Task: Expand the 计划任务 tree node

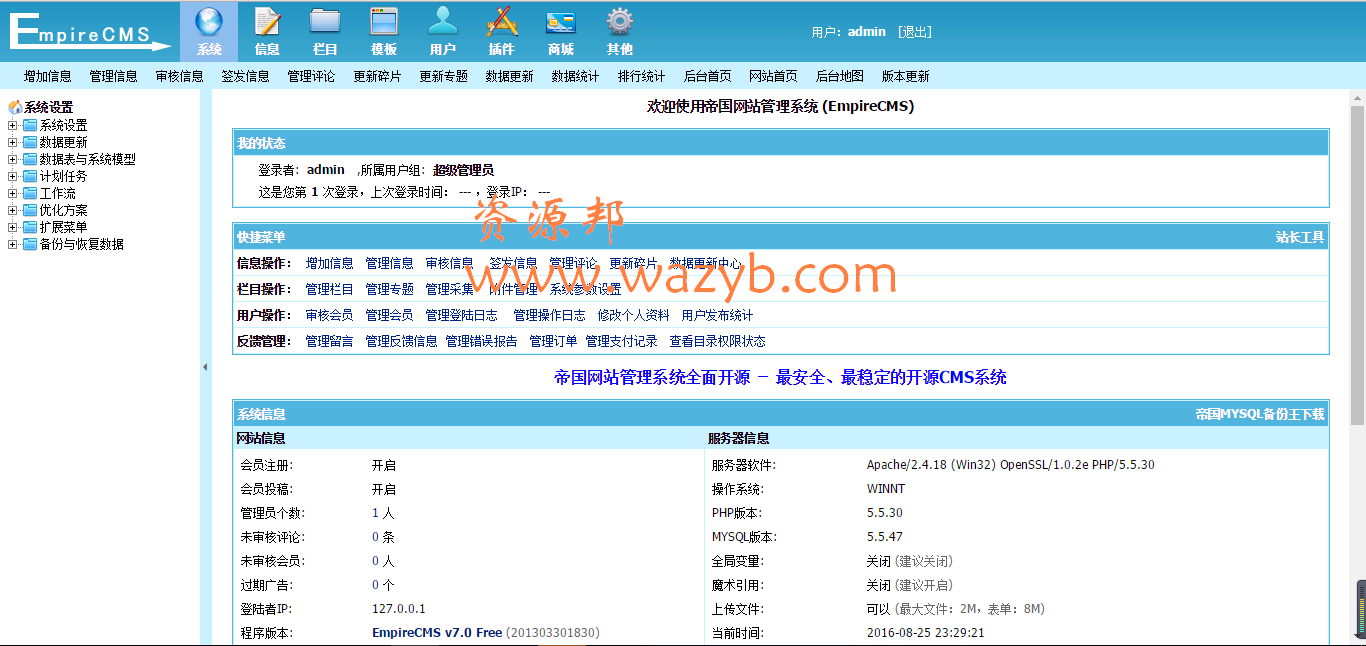Action: coord(12,176)
